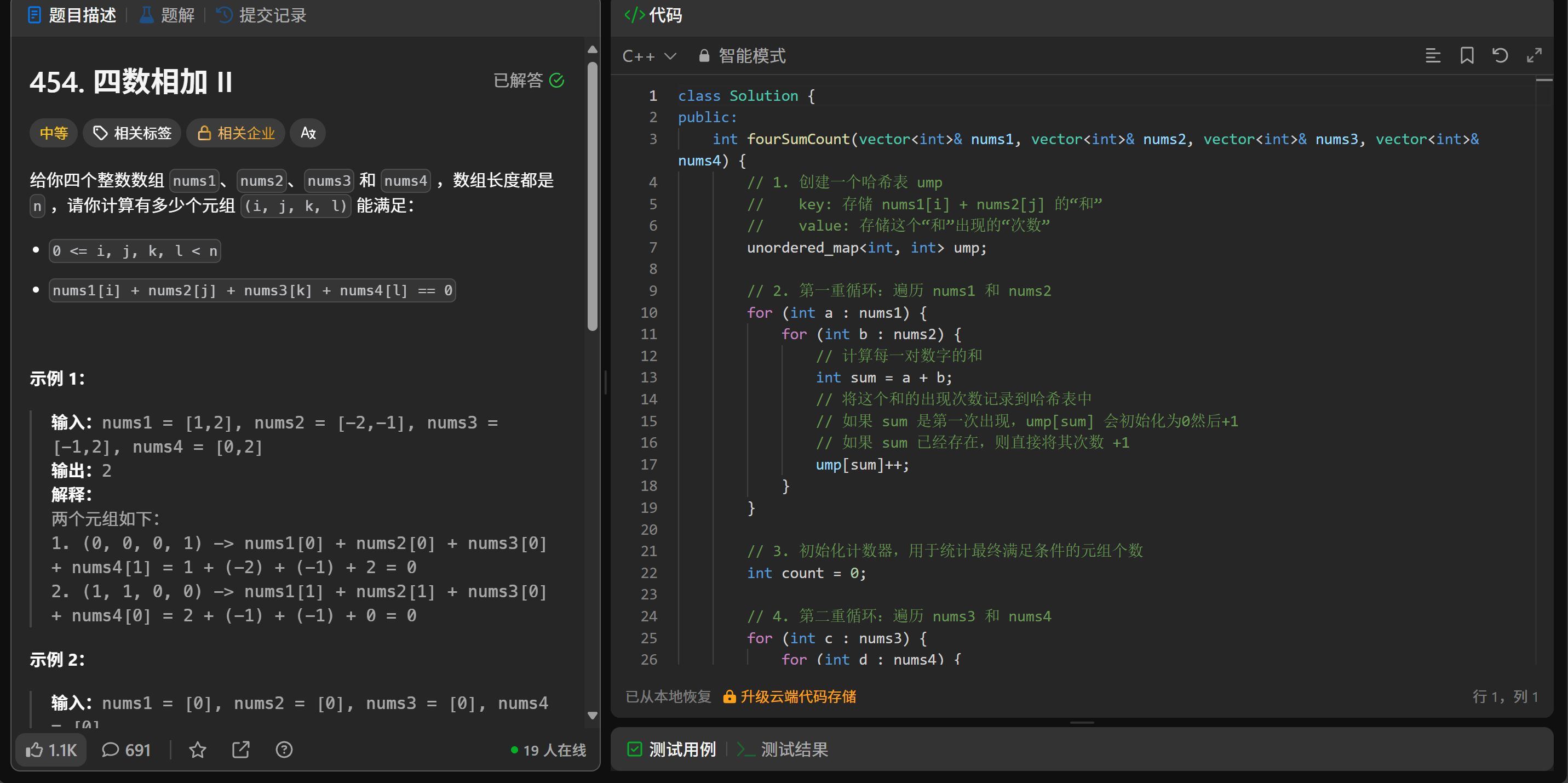Click the 中等 difficulty badge
Viewport: 1568px width, 783px height.
(54, 133)
